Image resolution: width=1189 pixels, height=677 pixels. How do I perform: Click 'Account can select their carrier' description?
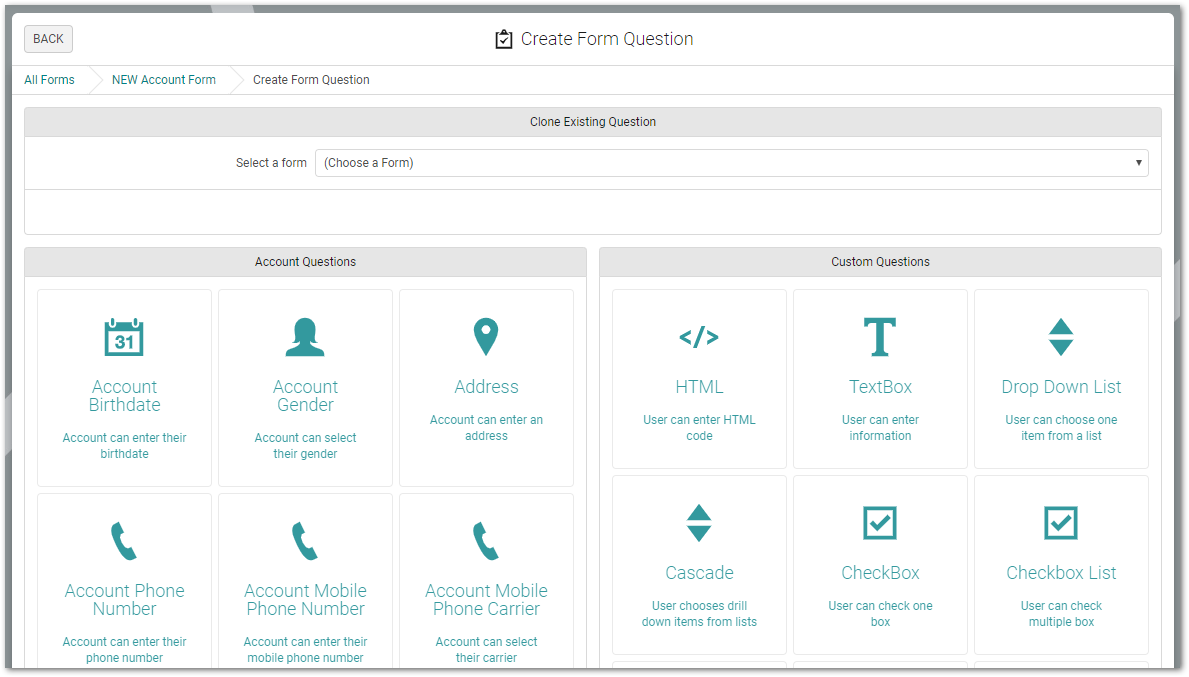click(486, 650)
